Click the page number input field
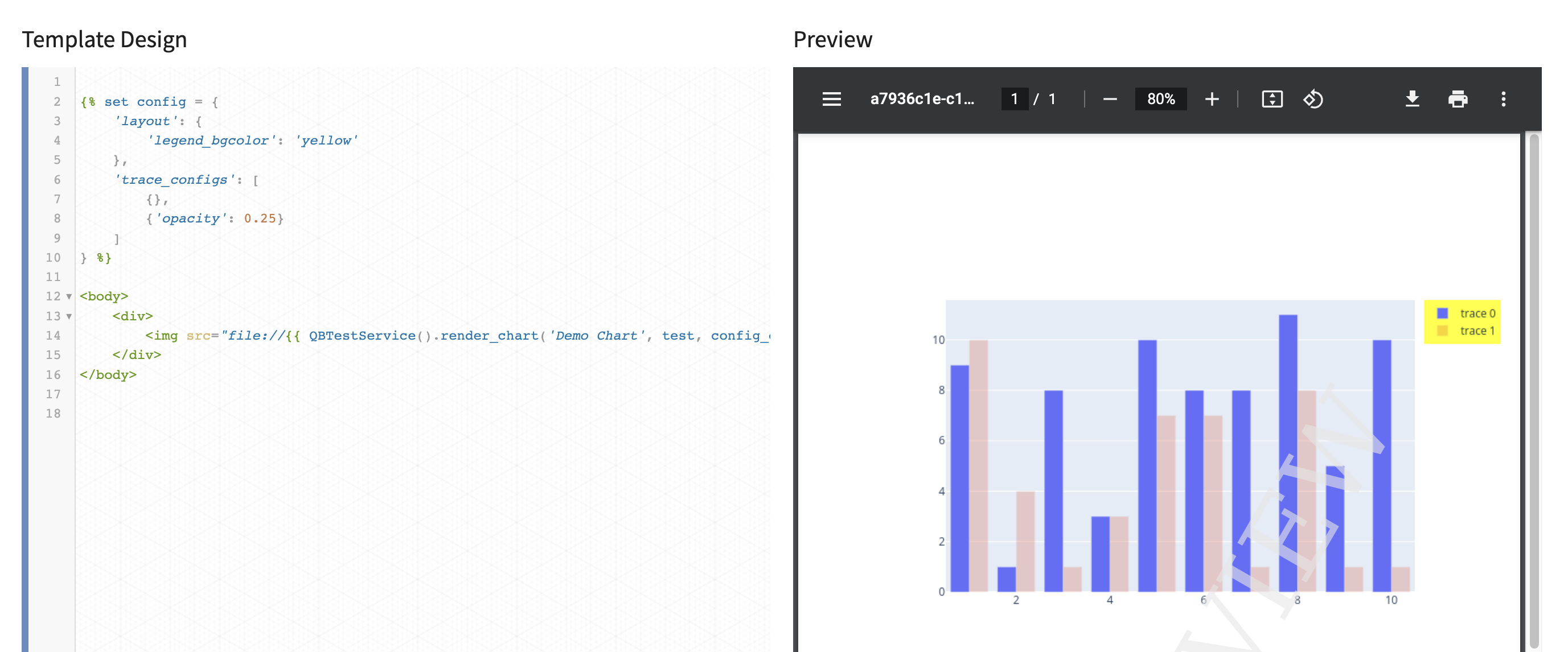The width and height of the screenshot is (1568, 652). tap(1014, 99)
